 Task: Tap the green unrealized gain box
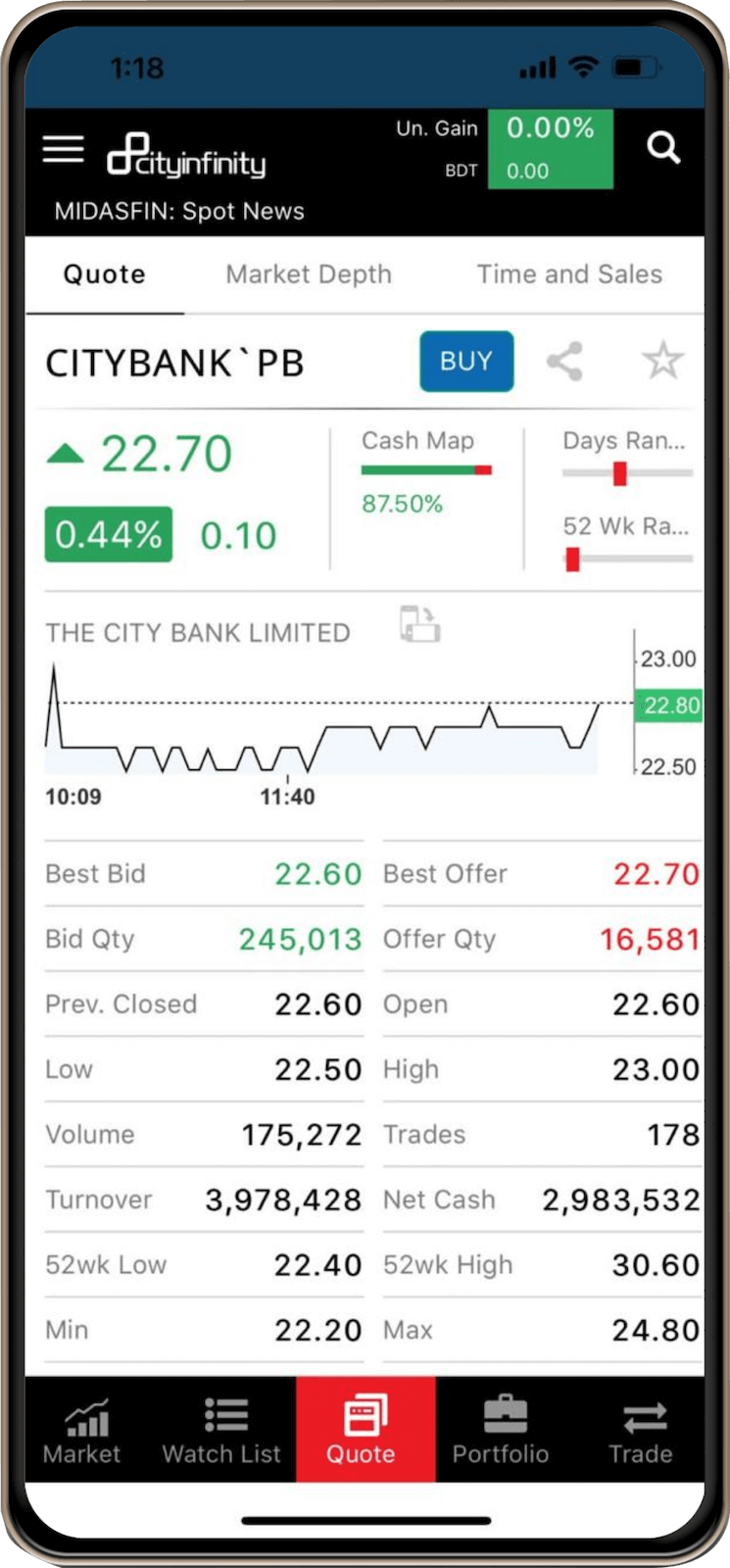[550, 149]
